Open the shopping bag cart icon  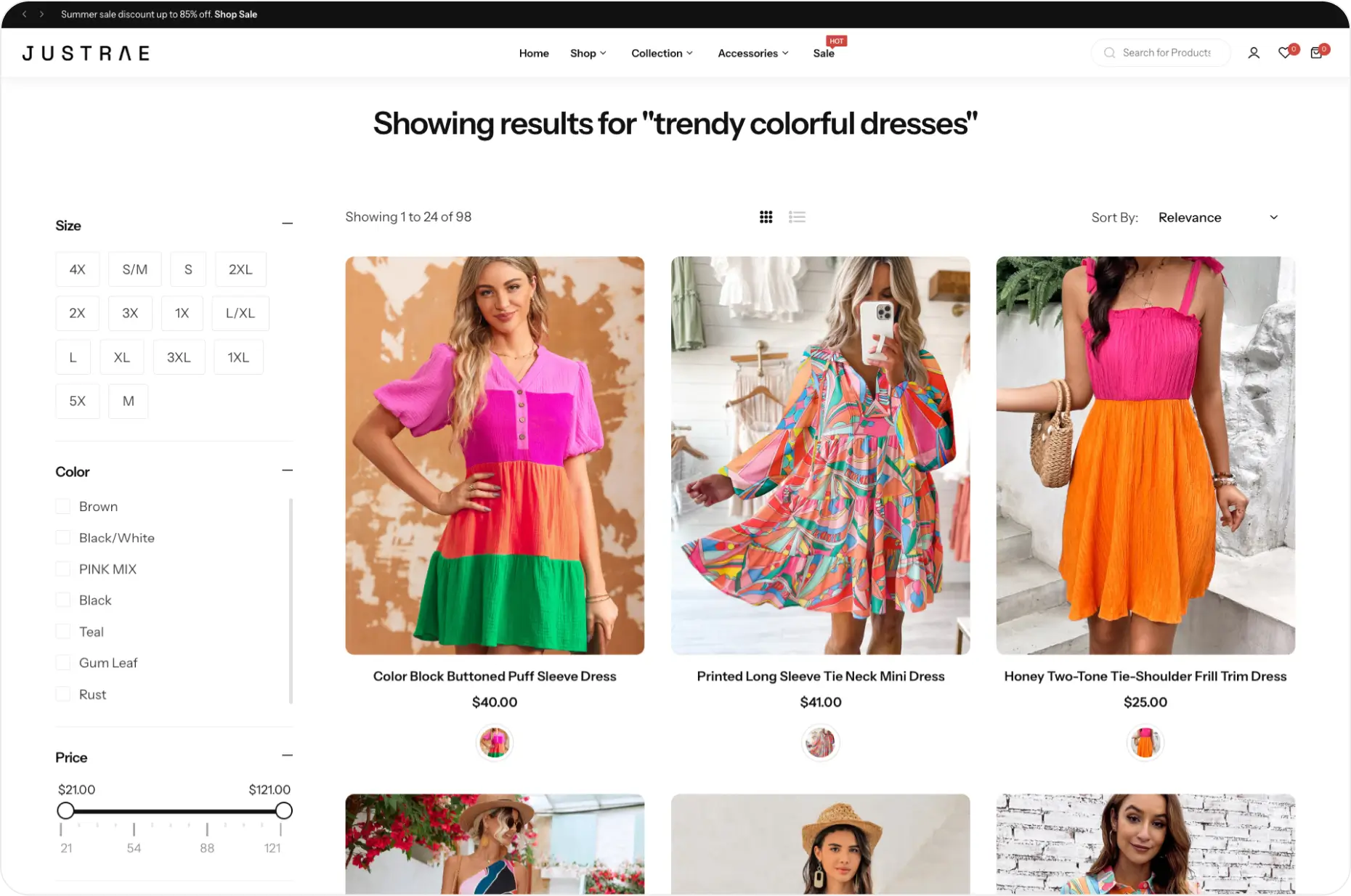click(x=1315, y=53)
